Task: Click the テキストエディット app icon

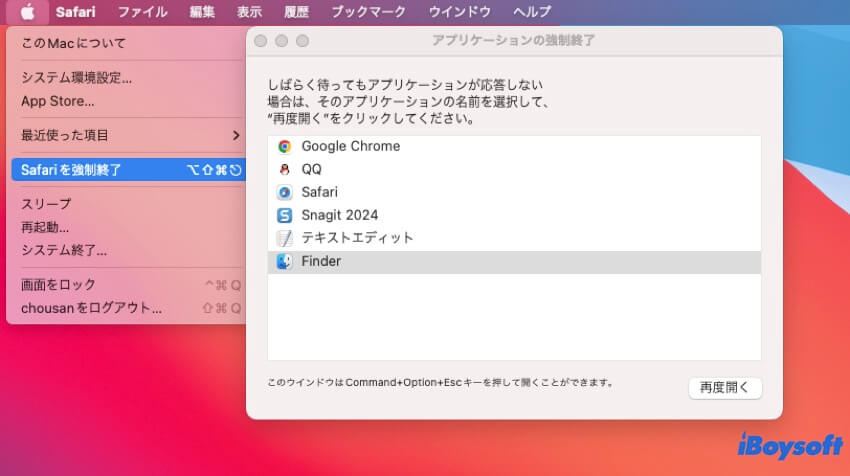Action: coord(285,238)
